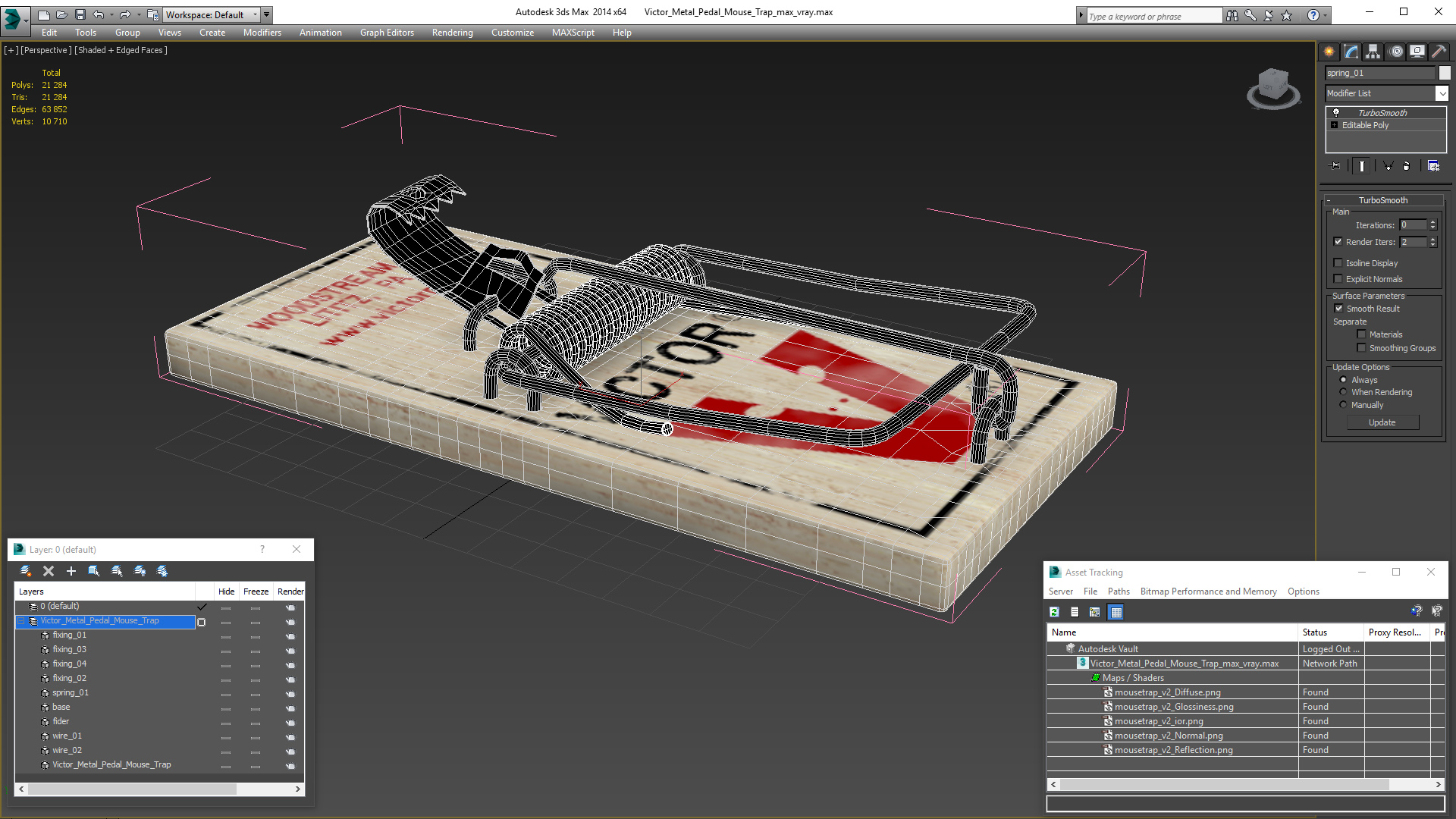Click the Redo arrow icon
Viewport: 1456px width, 819px height.
click(124, 14)
